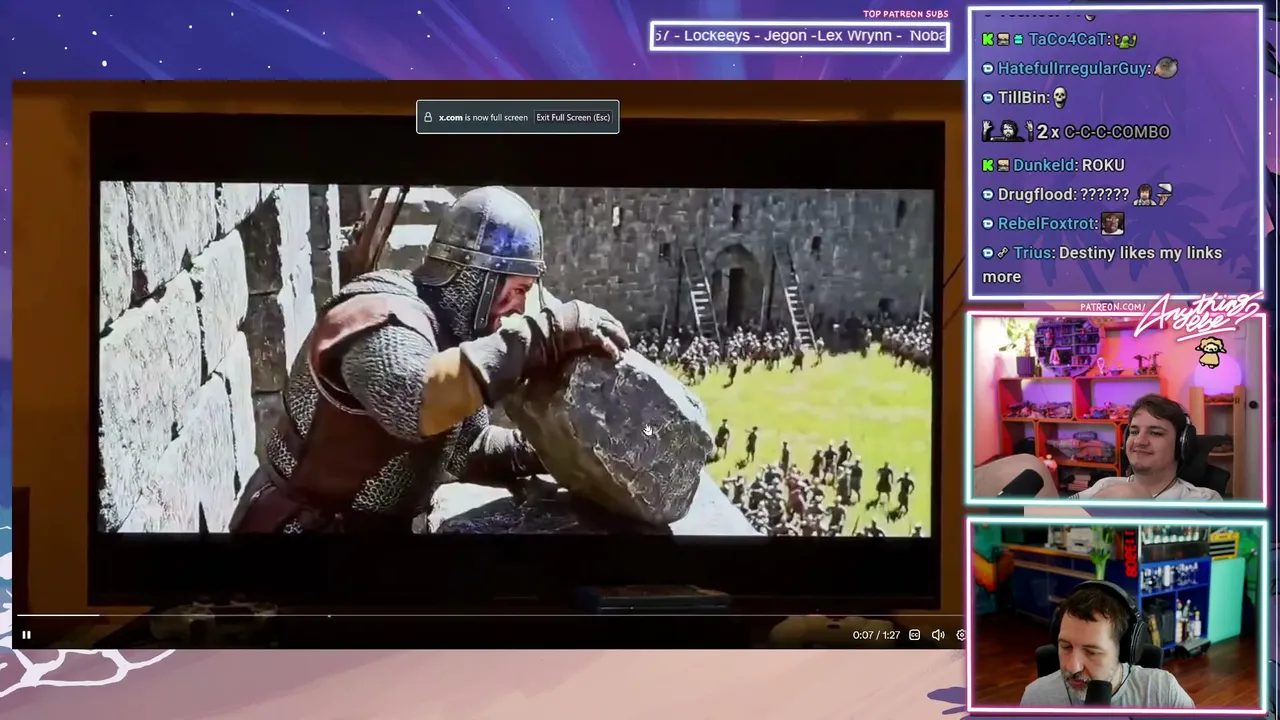Open the video settings gear
1280x720 pixels.
(x=961, y=635)
